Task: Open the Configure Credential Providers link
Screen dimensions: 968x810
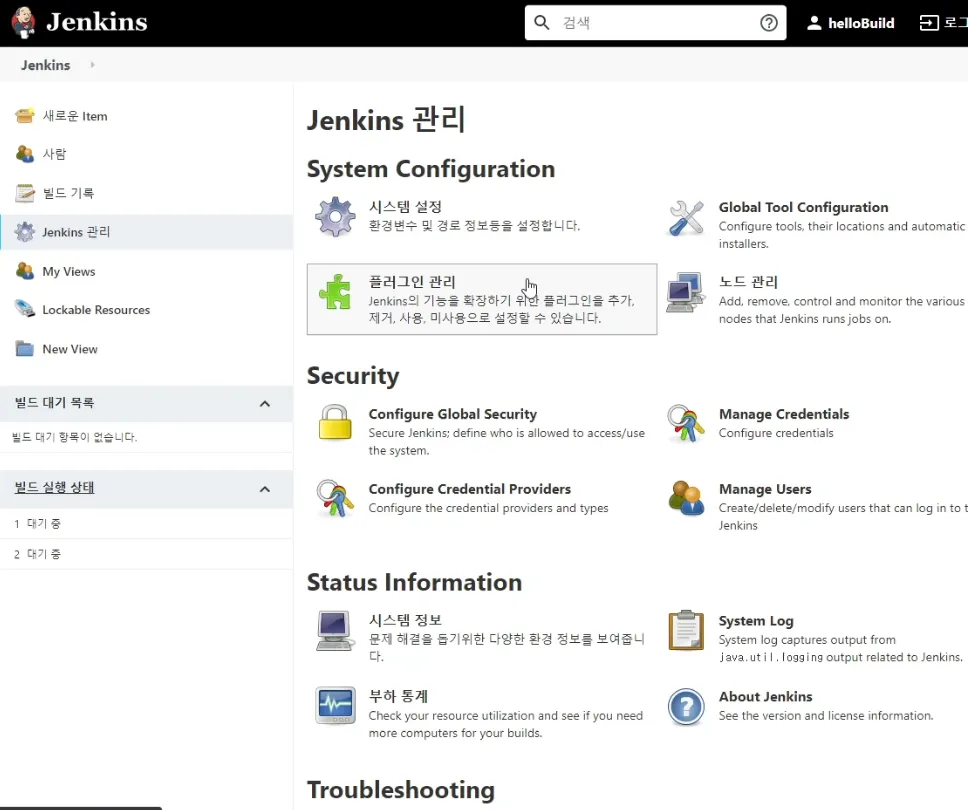Action: tap(469, 489)
